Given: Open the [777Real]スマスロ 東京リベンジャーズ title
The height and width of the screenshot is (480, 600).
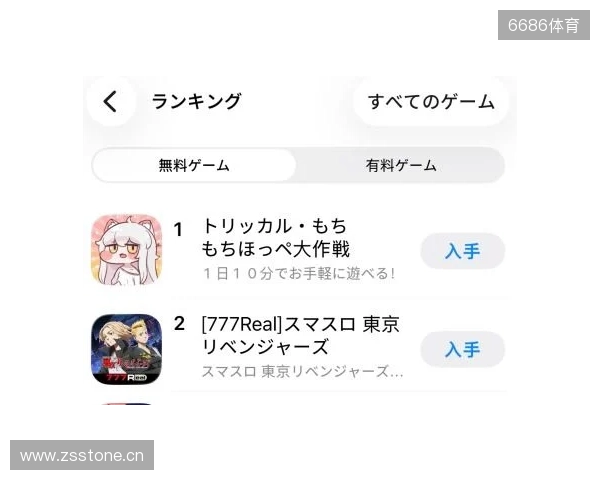Looking at the screenshot, I should (x=300, y=335).
